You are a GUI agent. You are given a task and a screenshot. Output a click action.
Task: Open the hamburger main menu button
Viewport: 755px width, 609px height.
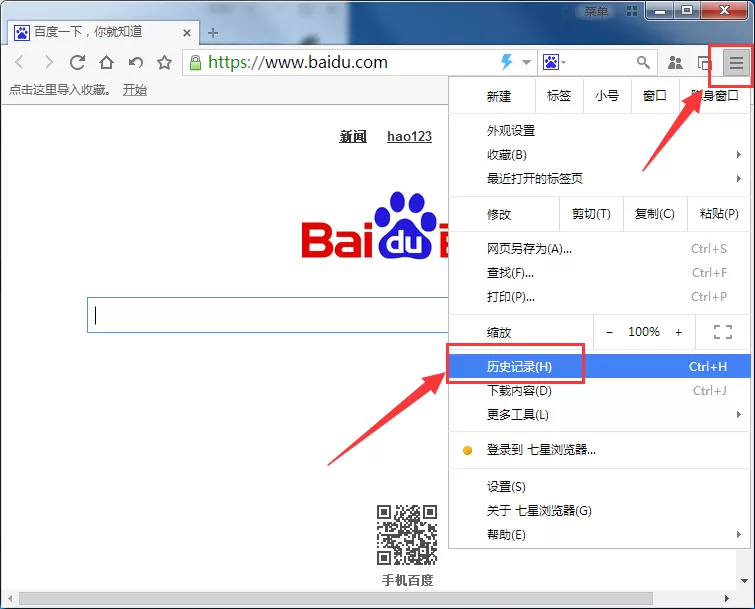pos(736,63)
